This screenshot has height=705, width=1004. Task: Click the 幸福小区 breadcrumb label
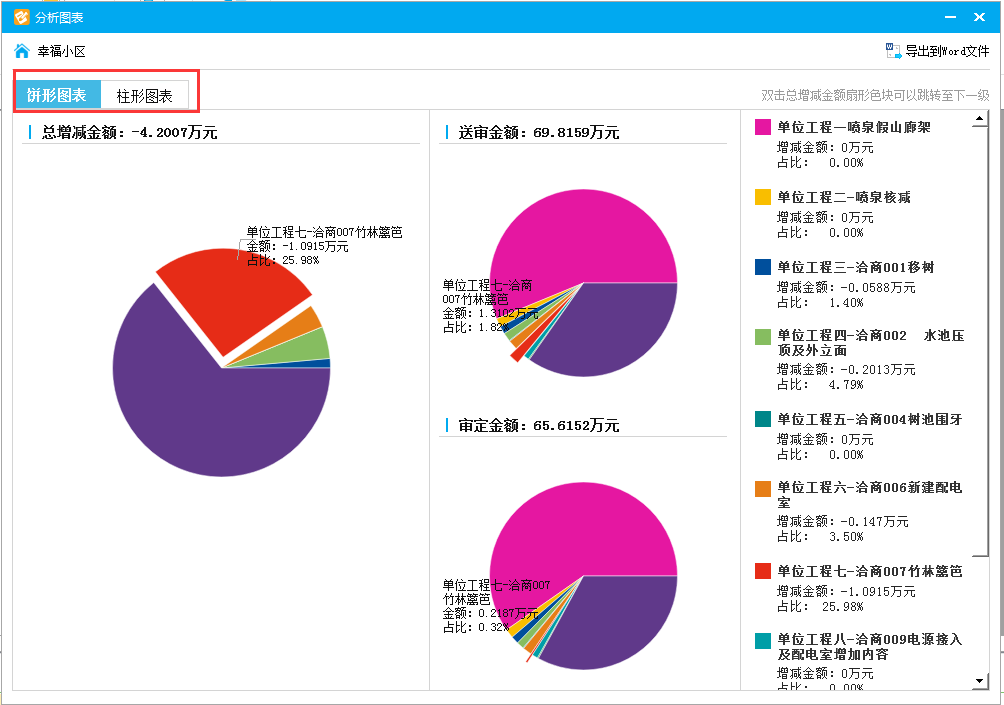[x=62, y=51]
